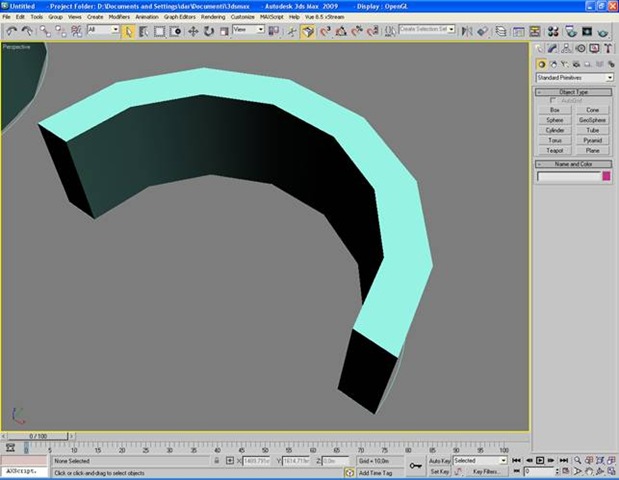Click the Set Keys key icon
This screenshot has width=619, height=480.
pos(416,465)
